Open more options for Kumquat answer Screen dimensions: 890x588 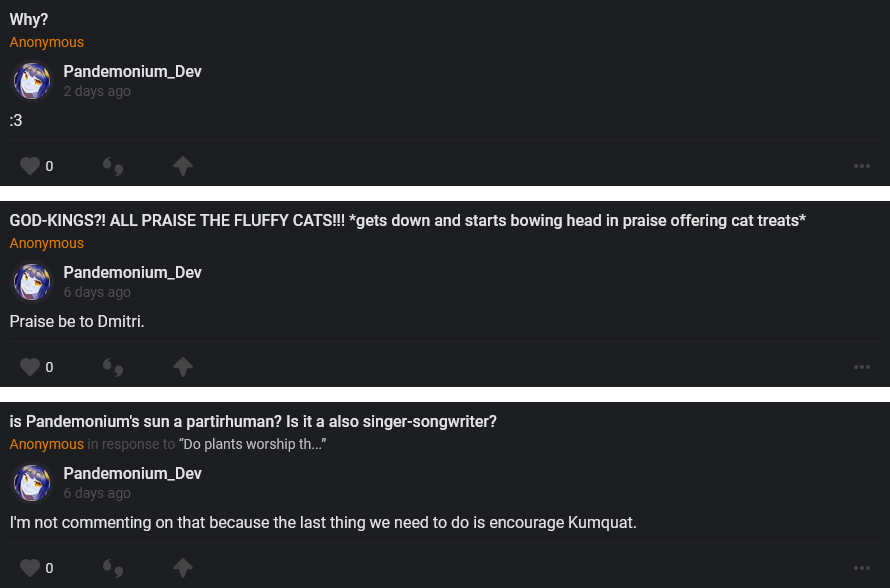click(862, 568)
